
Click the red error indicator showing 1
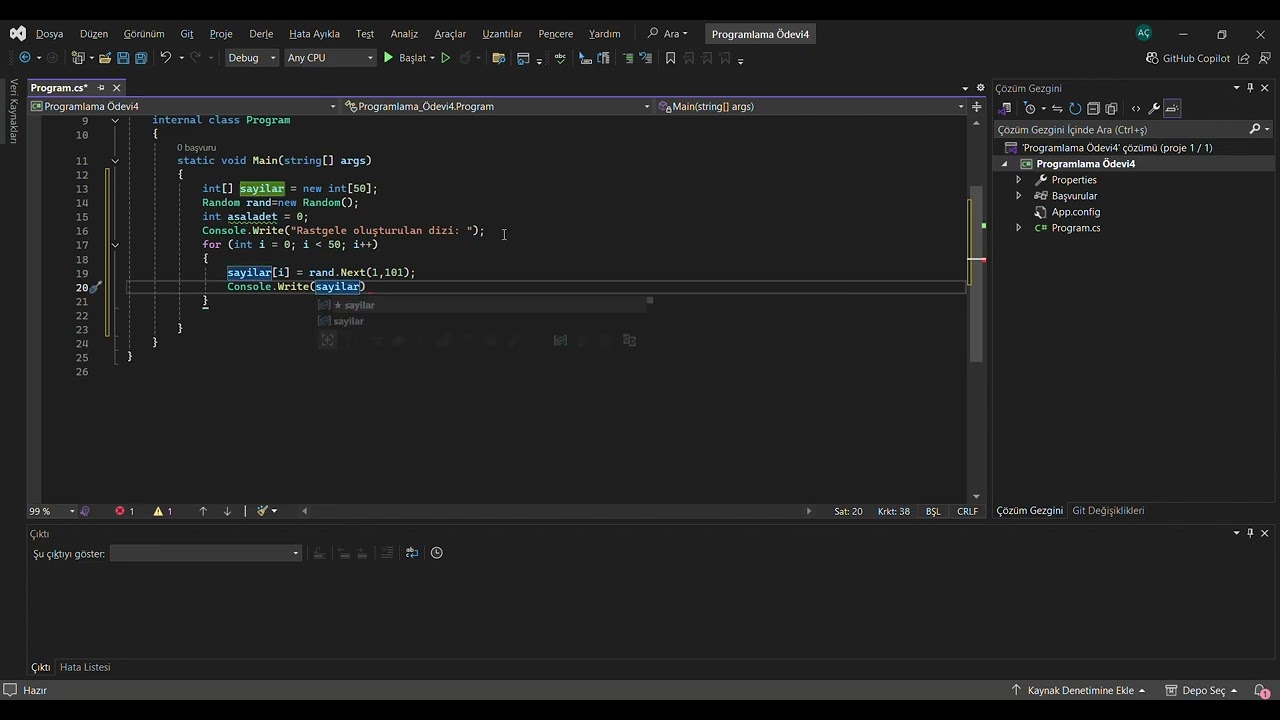(124, 511)
